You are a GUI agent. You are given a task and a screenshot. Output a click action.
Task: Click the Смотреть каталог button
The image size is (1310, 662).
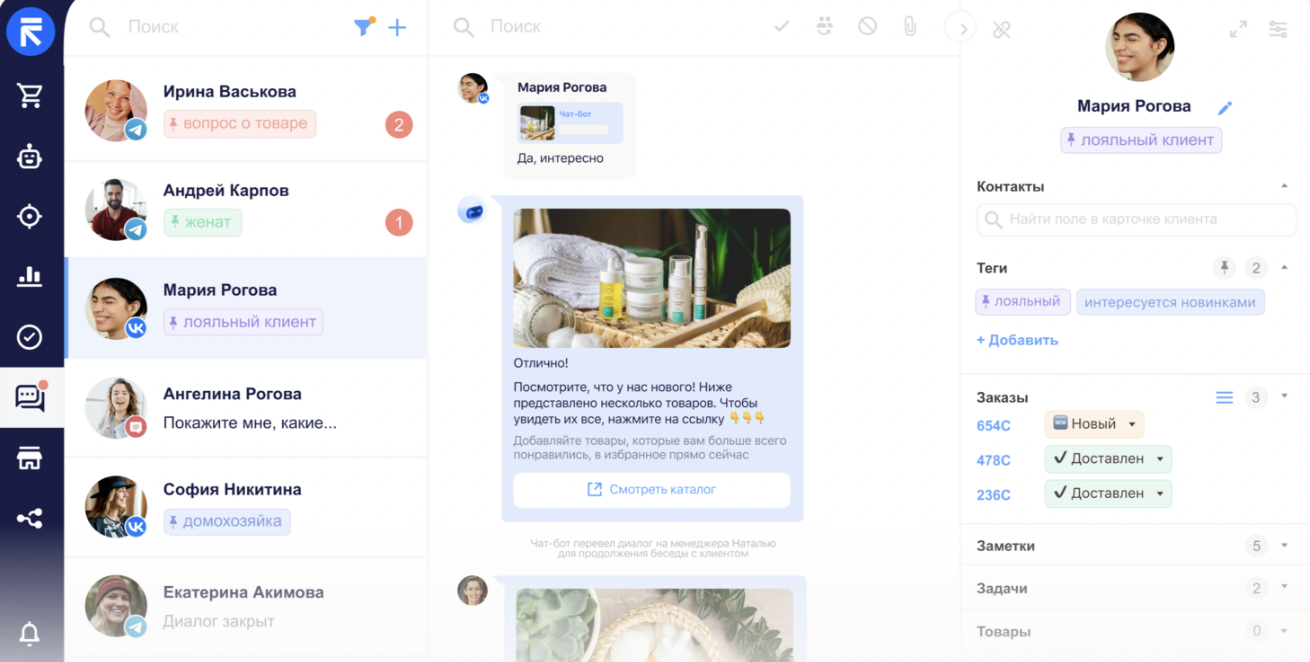651,490
